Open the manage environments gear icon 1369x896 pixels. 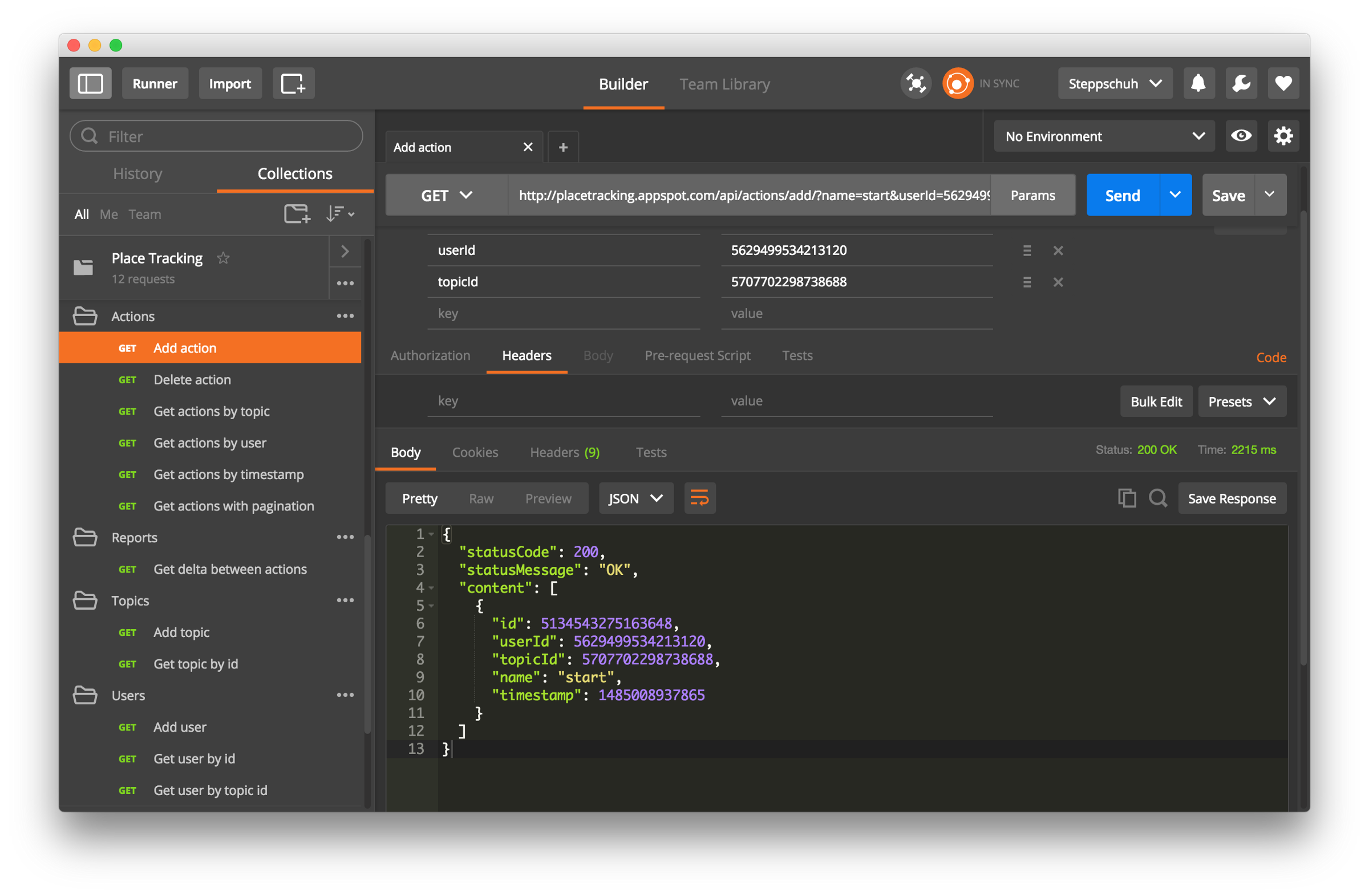(1283, 136)
